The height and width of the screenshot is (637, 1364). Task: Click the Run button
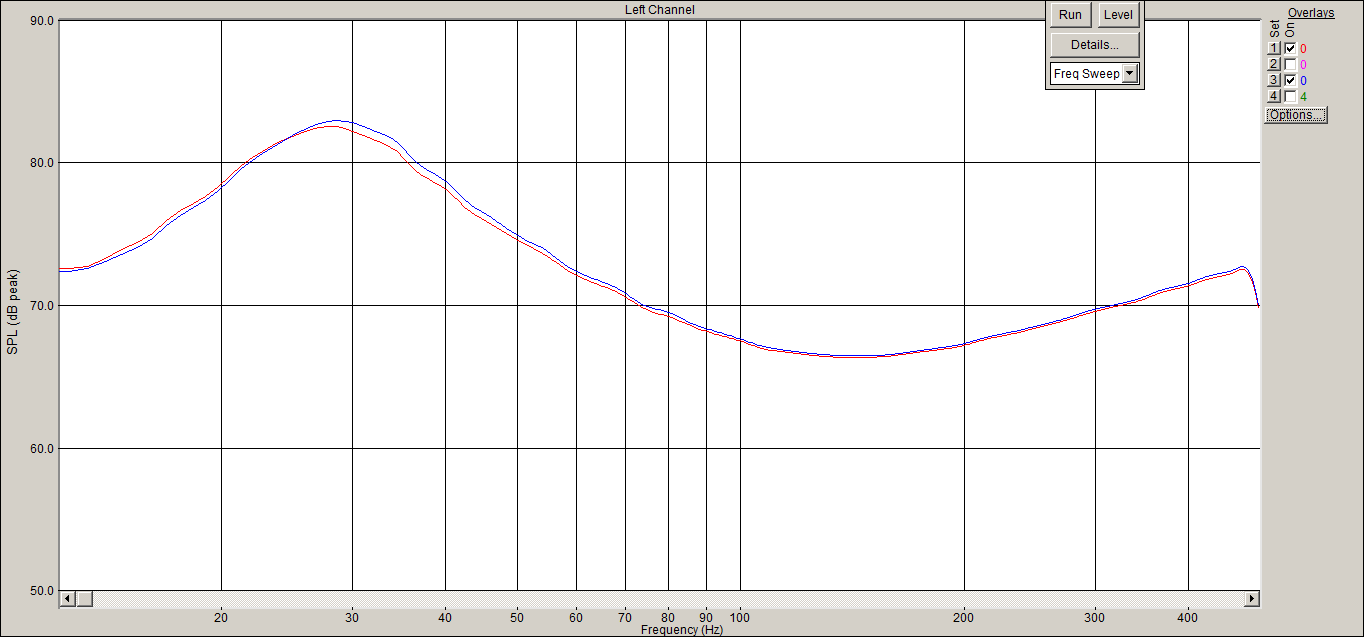pyautogui.click(x=1070, y=15)
